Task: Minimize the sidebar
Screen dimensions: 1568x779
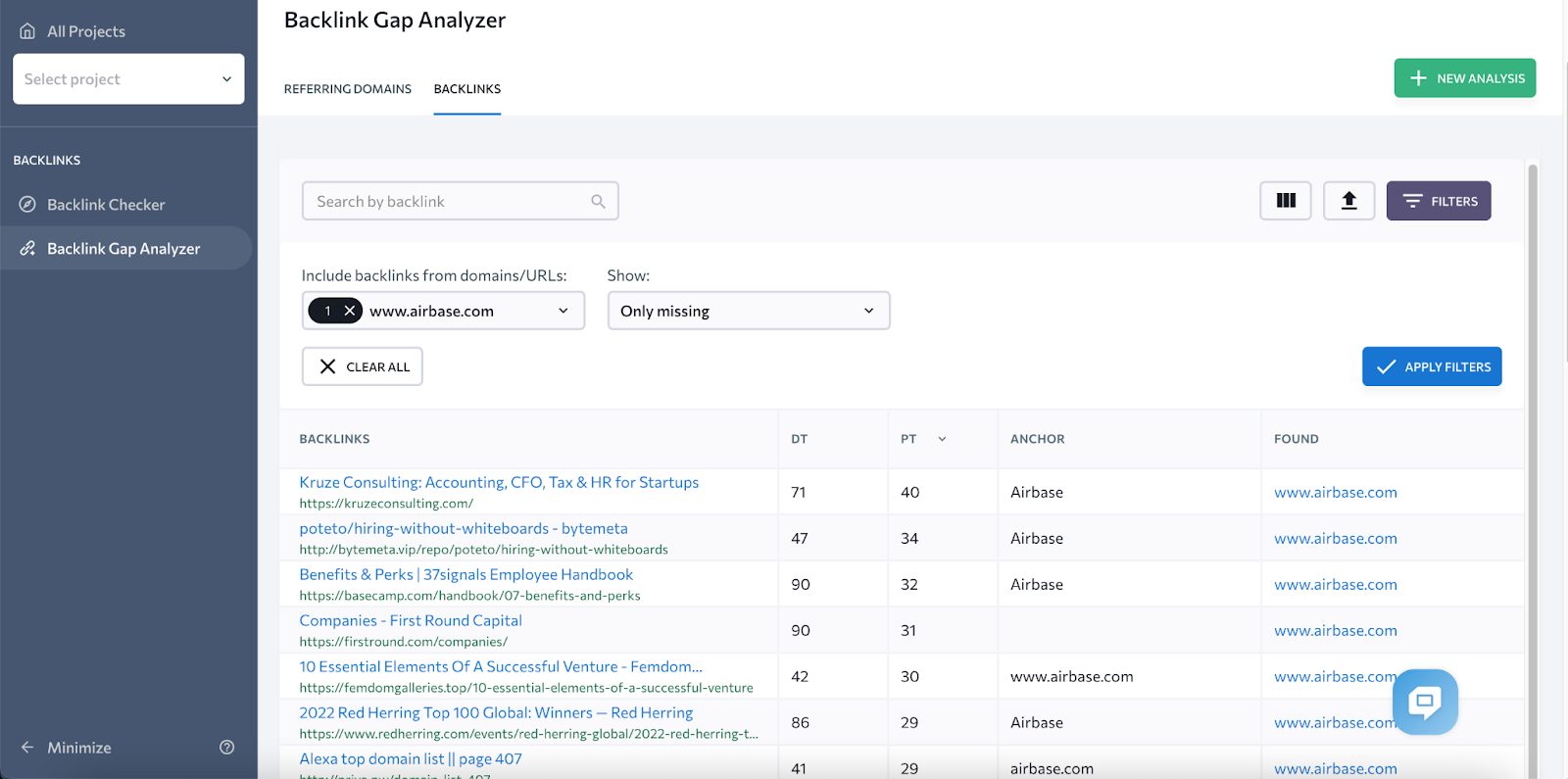Action: (x=66, y=748)
